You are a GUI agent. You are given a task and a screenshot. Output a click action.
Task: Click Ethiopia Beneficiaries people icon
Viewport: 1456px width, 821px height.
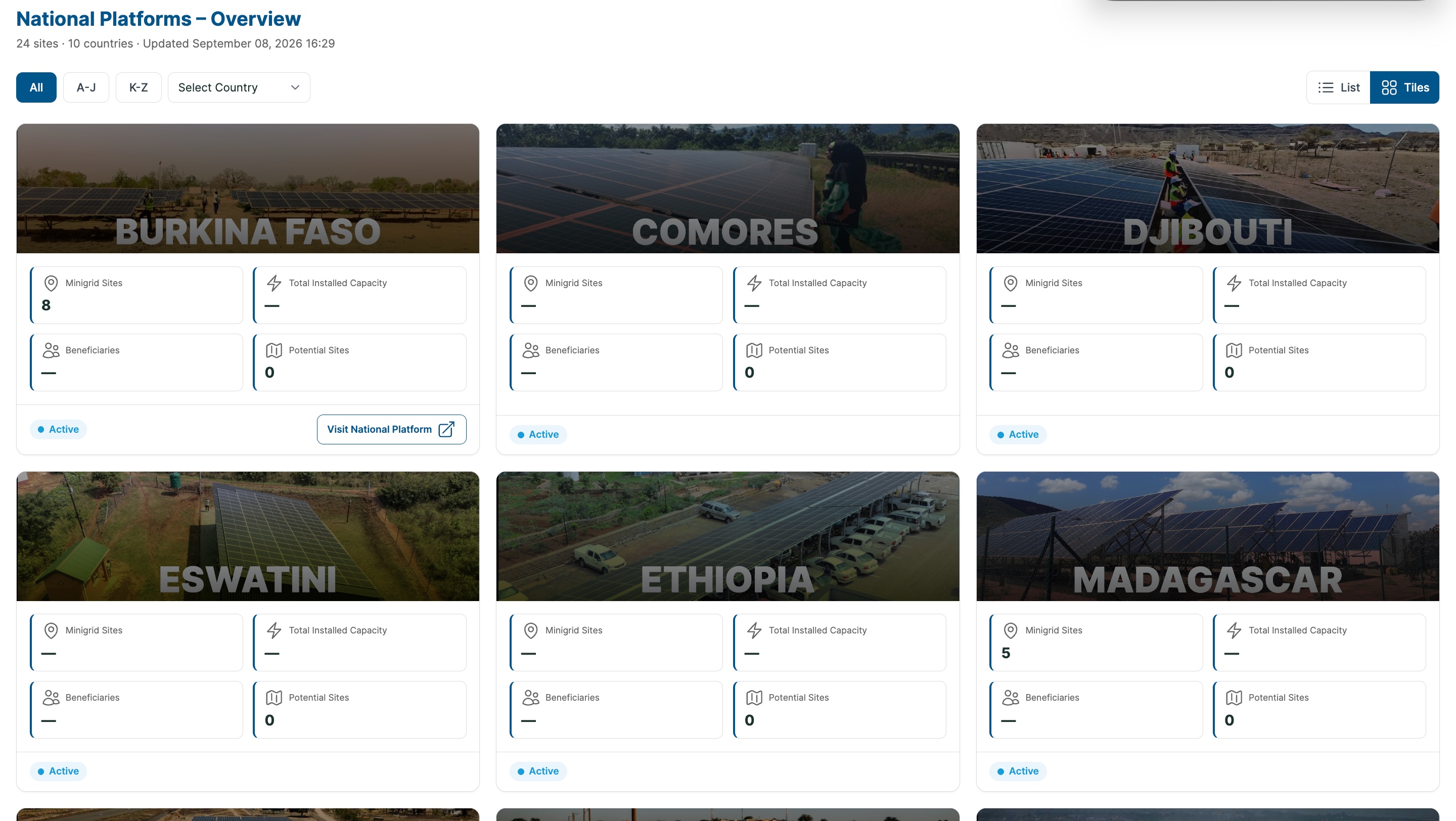tap(531, 698)
